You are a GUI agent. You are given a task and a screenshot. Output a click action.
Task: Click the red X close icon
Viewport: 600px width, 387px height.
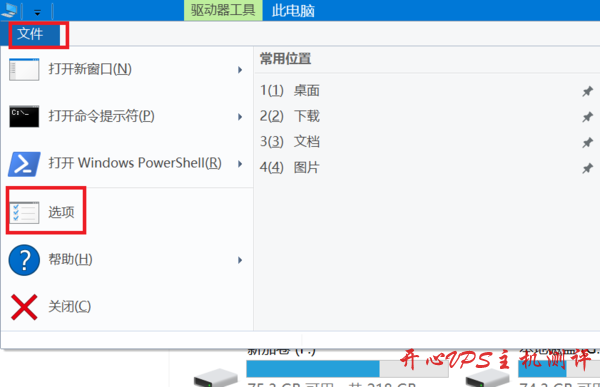coord(24,307)
